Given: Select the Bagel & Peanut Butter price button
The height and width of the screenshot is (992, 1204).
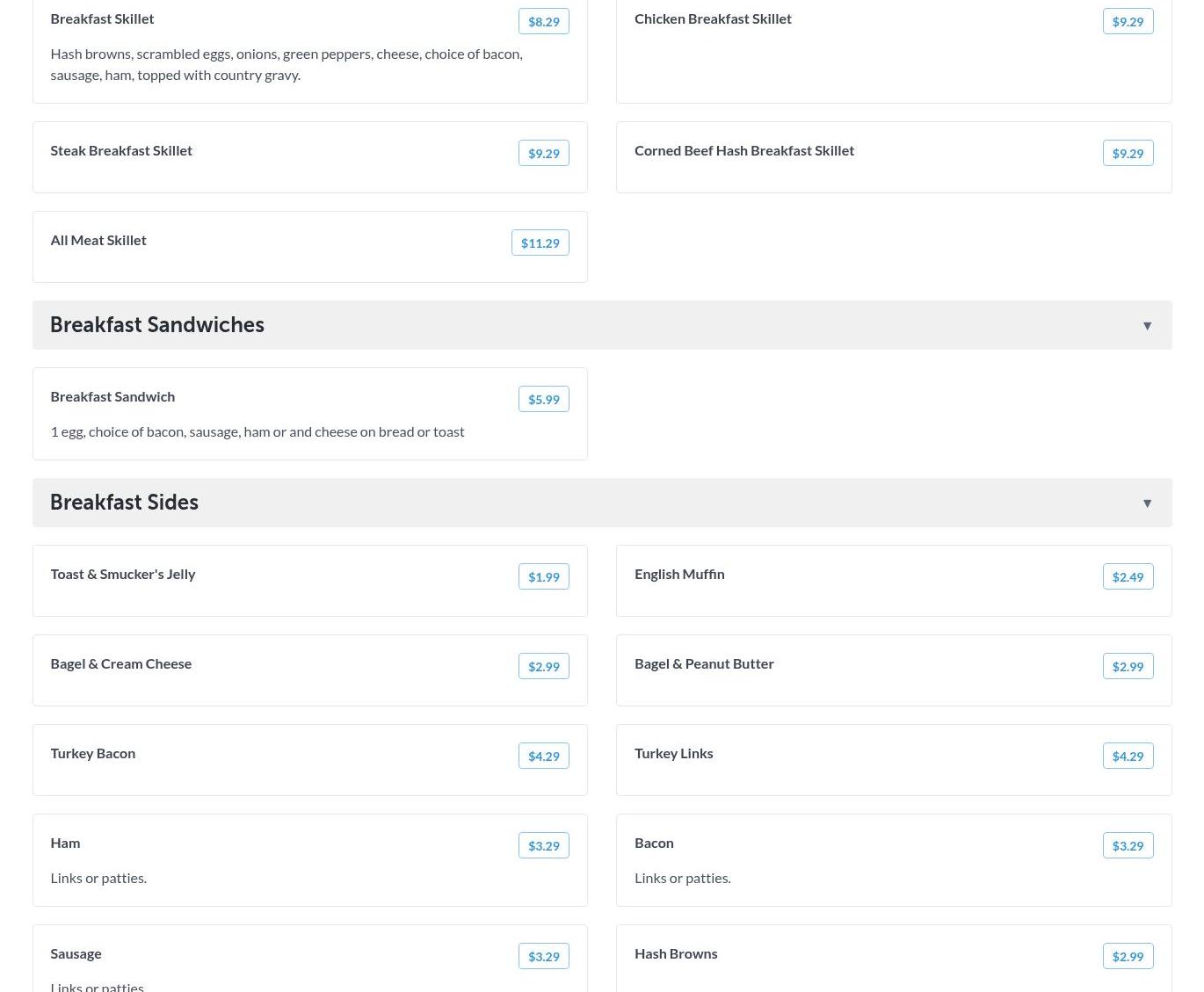Looking at the screenshot, I should pyautogui.click(x=1128, y=666).
